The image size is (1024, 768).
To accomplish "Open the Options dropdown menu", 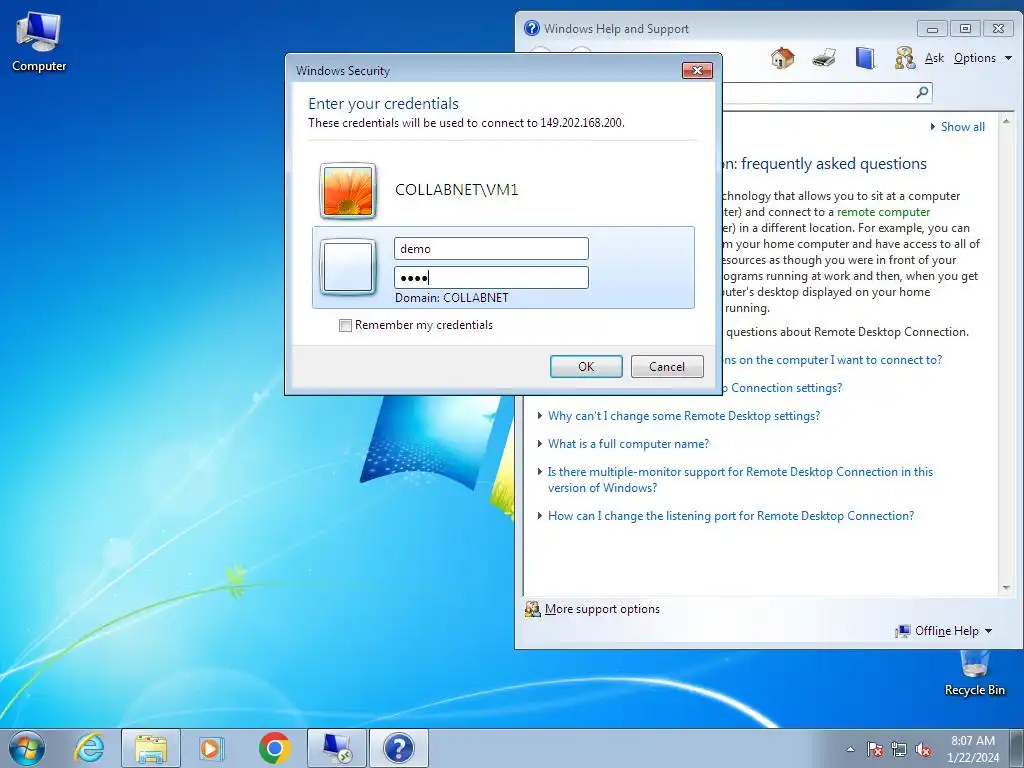I will tap(982, 58).
